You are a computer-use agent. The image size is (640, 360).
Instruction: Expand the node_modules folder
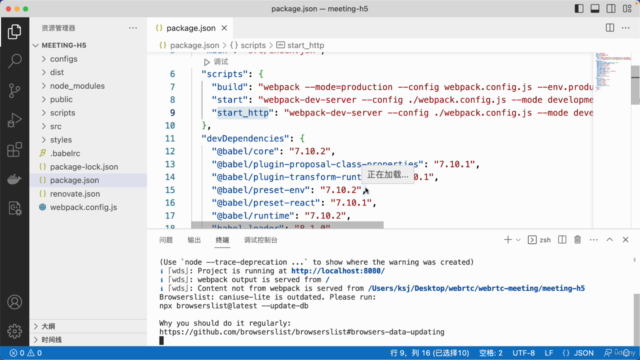point(88,86)
